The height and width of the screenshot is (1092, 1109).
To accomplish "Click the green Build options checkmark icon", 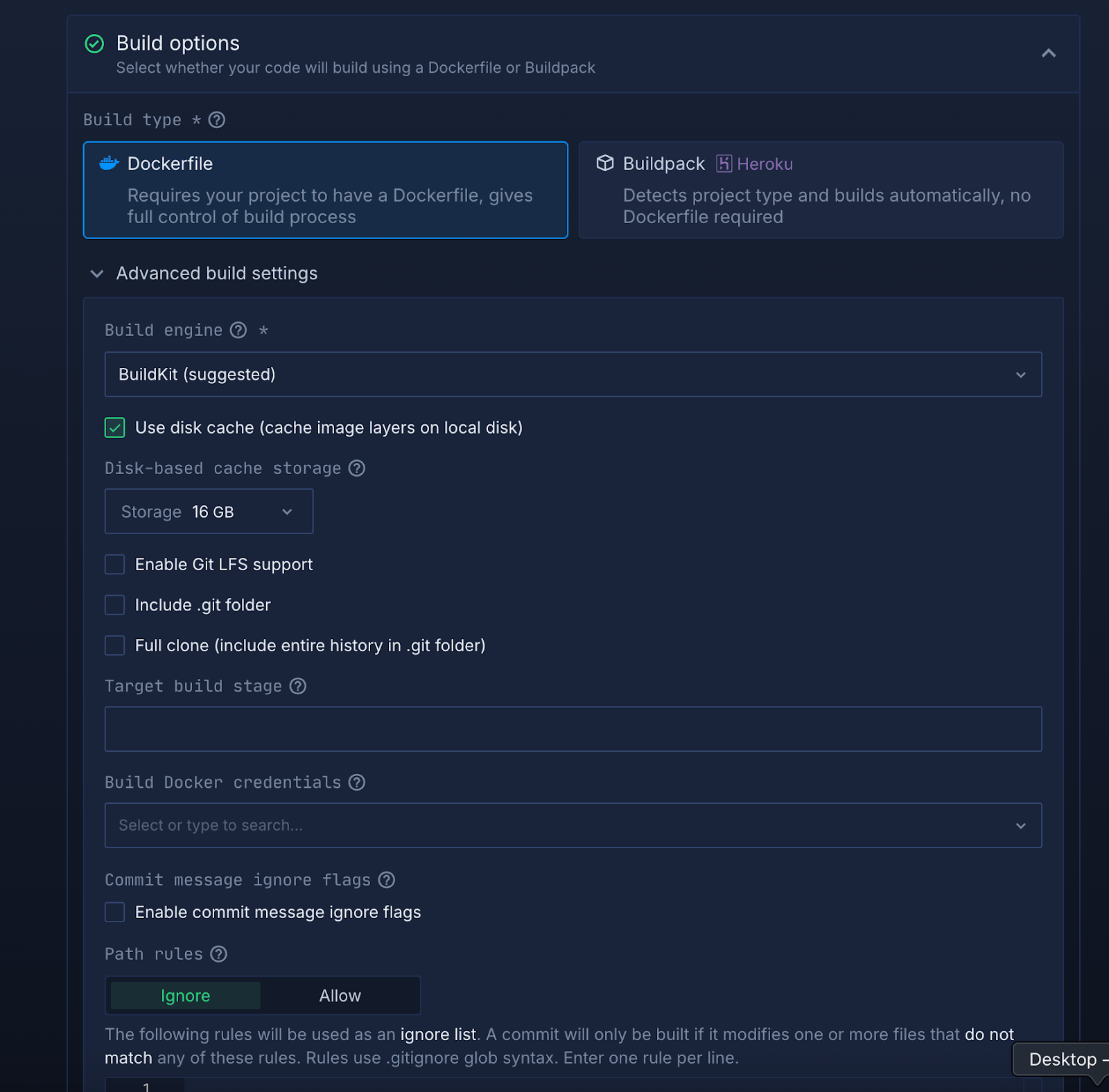I will [x=94, y=44].
